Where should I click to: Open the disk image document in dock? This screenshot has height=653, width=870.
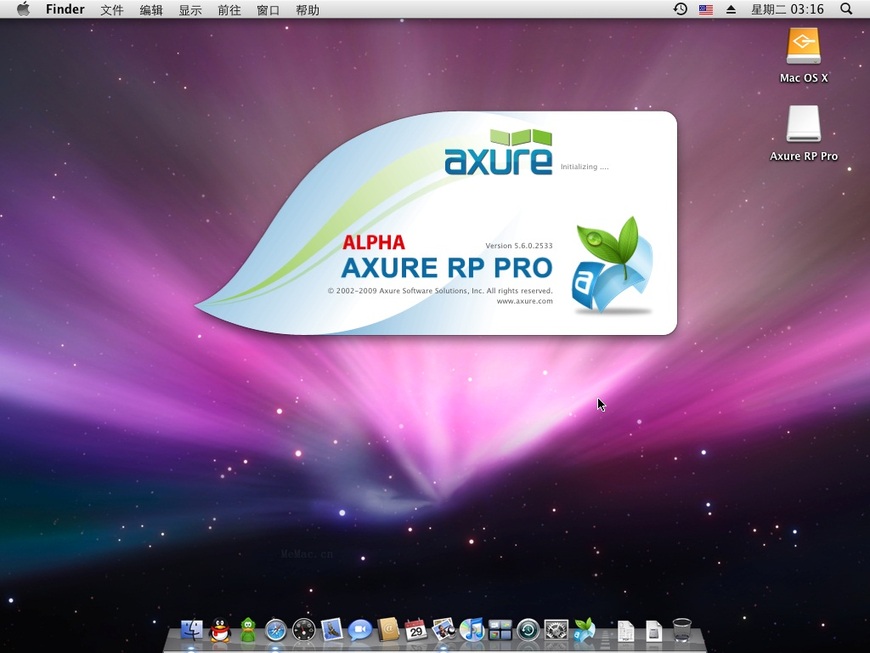[654, 631]
